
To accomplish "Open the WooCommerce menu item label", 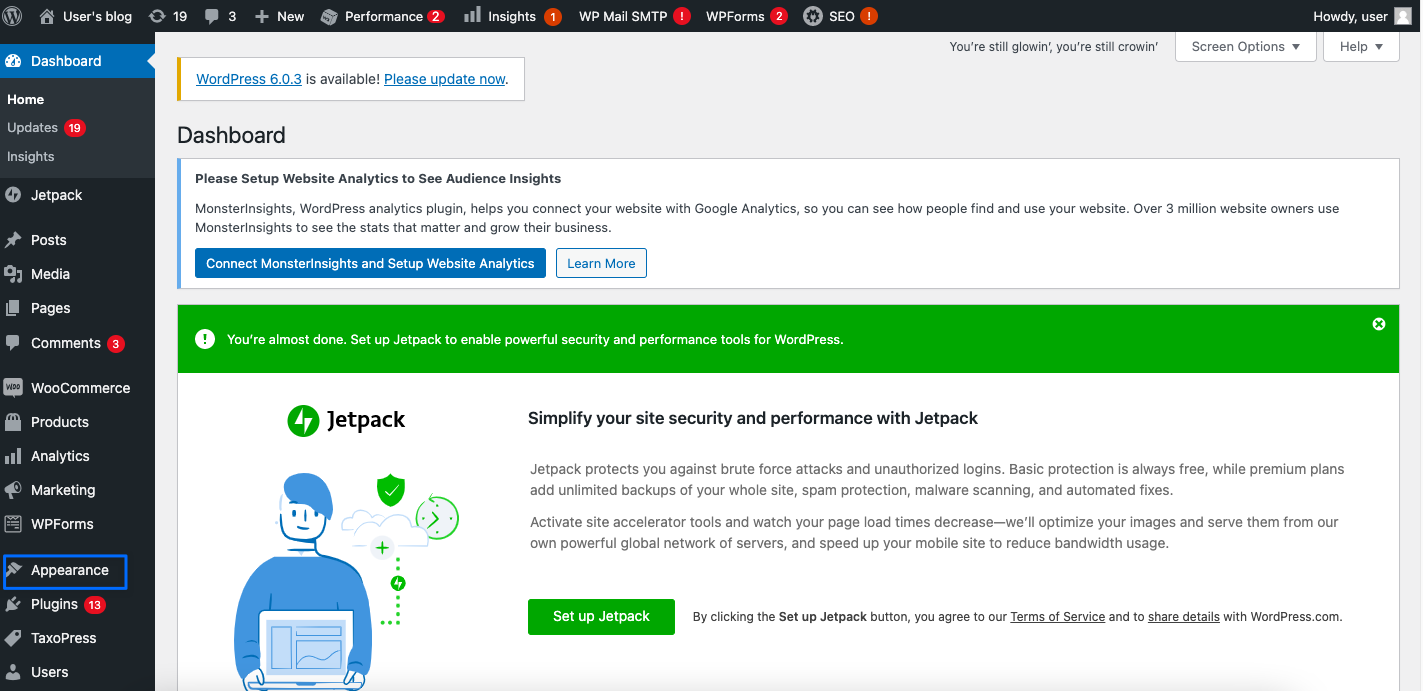I will (81, 388).
